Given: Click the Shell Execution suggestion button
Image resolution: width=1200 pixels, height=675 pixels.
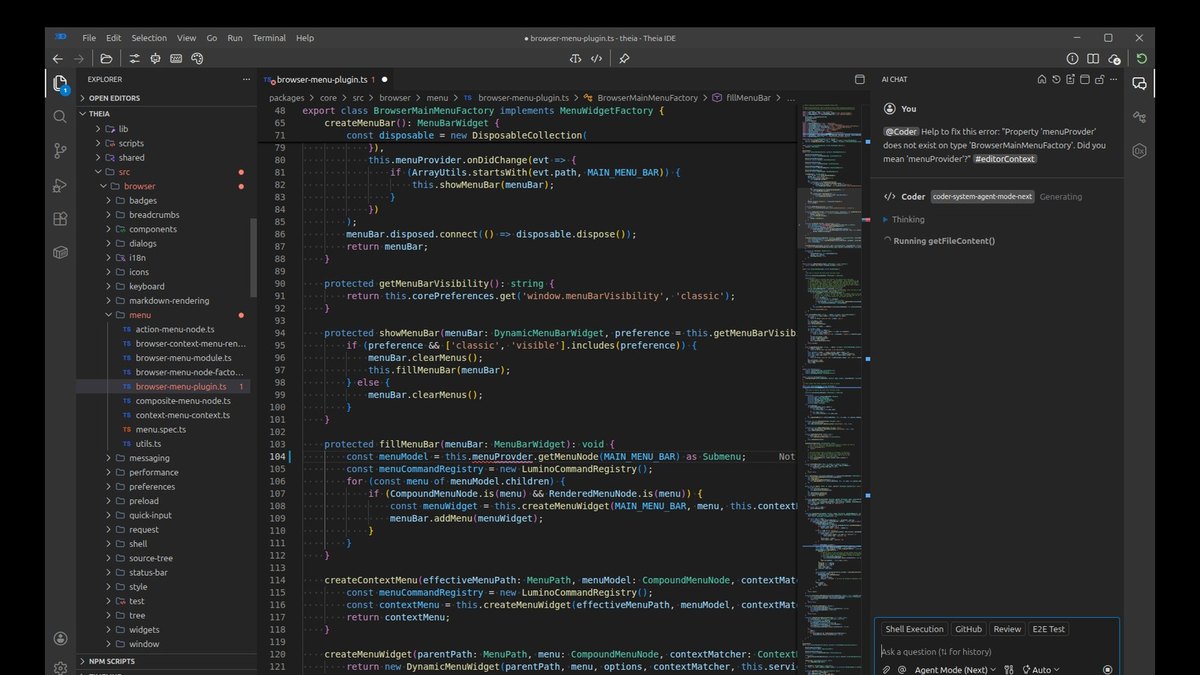Looking at the screenshot, I should pyautogui.click(x=914, y=629).
